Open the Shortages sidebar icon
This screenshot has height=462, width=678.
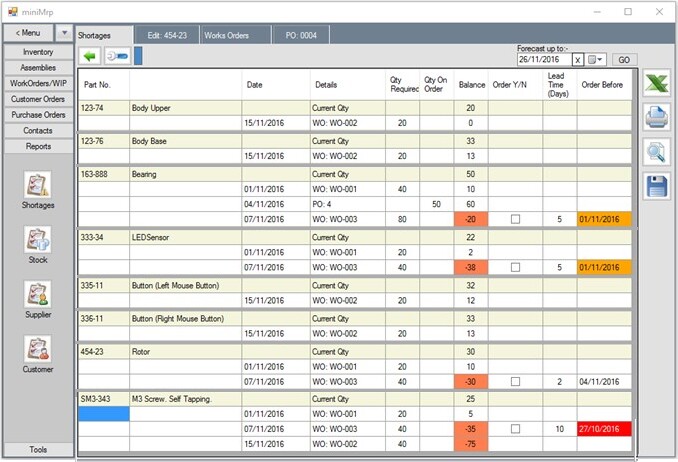(x=38, y=187)
